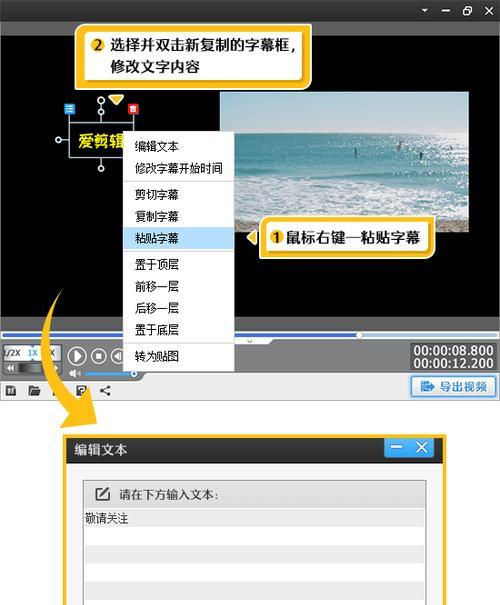Choose 剪切字幕 in the context menu
The height and width of the screenshot is (605, 500).
click(178, 194)
